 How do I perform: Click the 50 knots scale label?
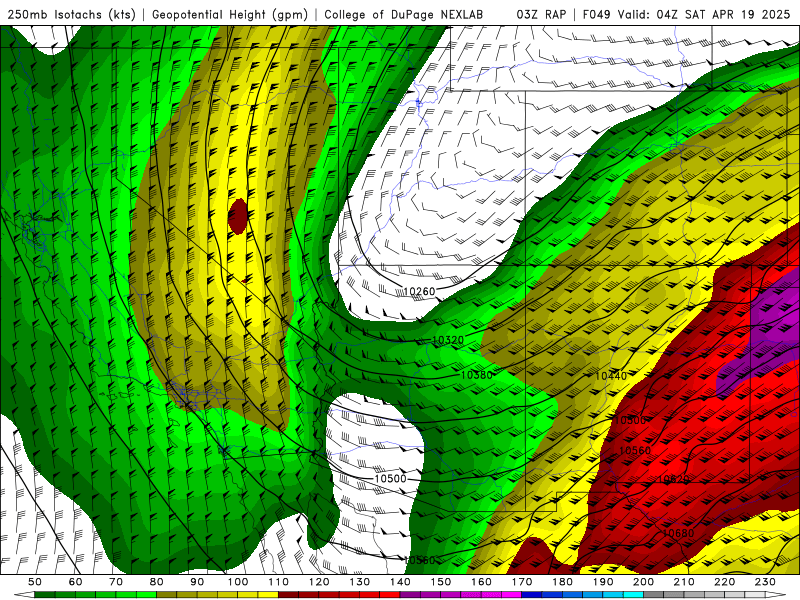[34, 581]
